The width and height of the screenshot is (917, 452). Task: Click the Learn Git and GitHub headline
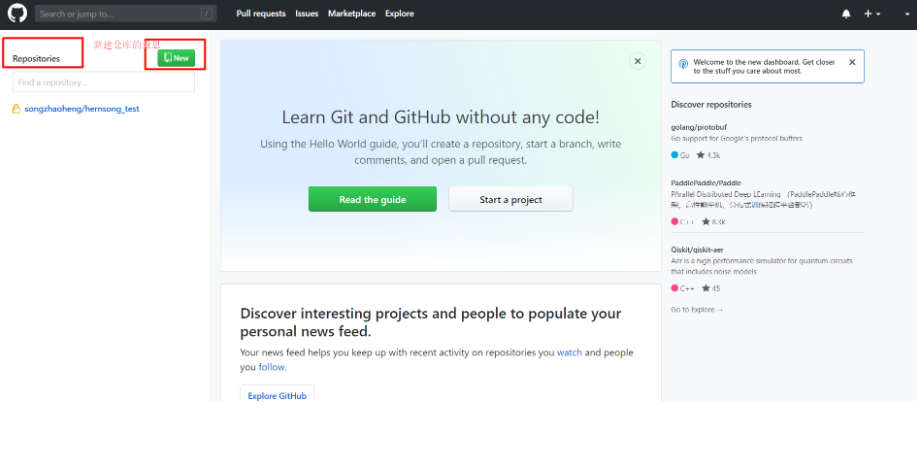point(440,117)
